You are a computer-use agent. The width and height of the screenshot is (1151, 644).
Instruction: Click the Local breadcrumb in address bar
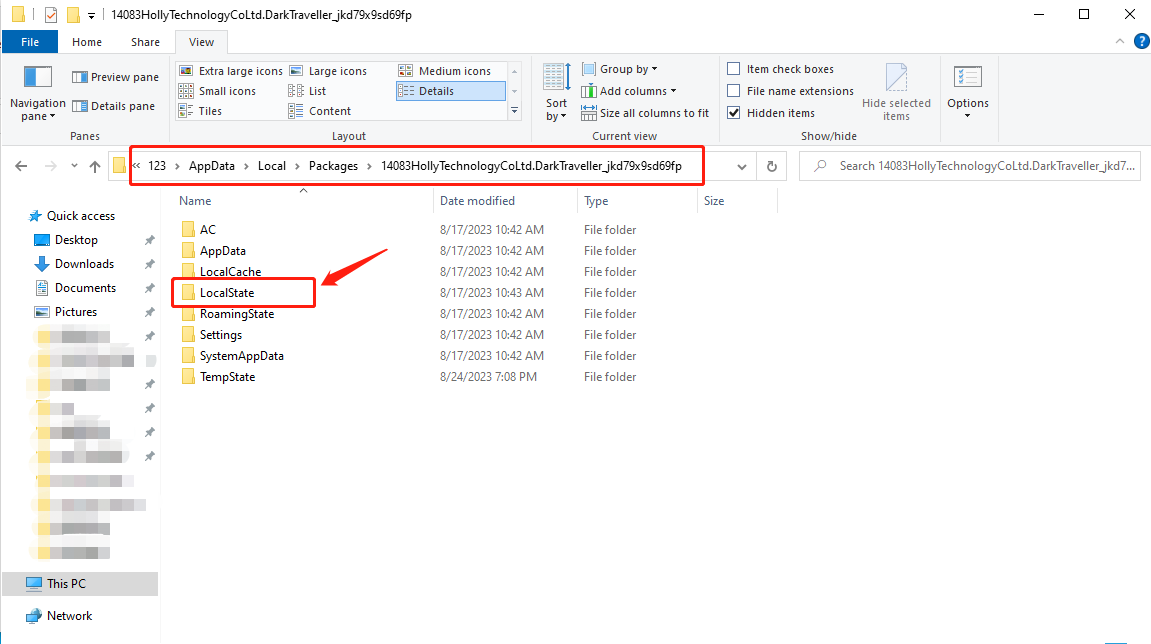(x=272, y=166)
